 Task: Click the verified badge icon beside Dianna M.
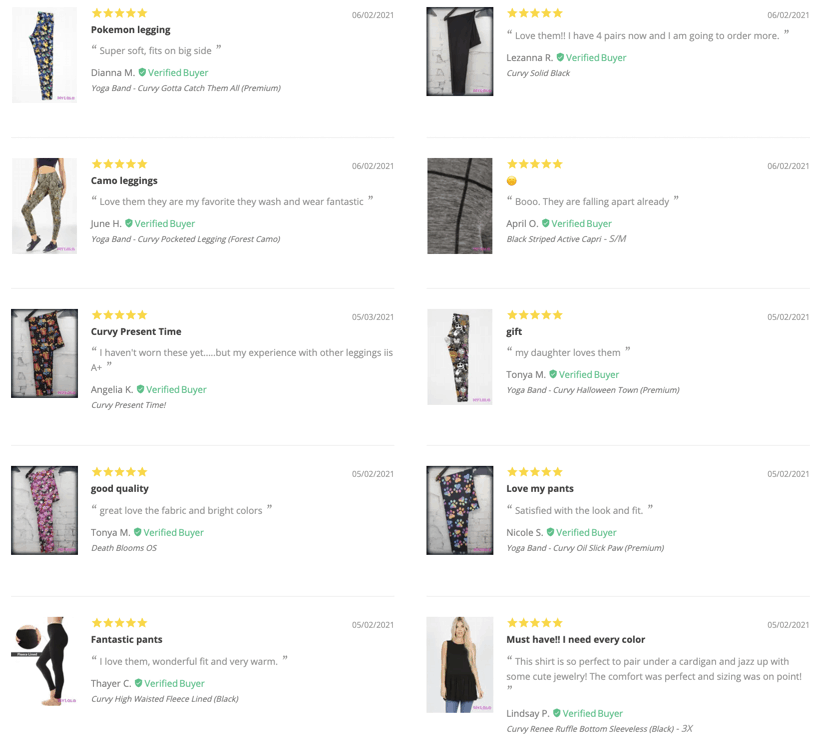click(142, 73)
